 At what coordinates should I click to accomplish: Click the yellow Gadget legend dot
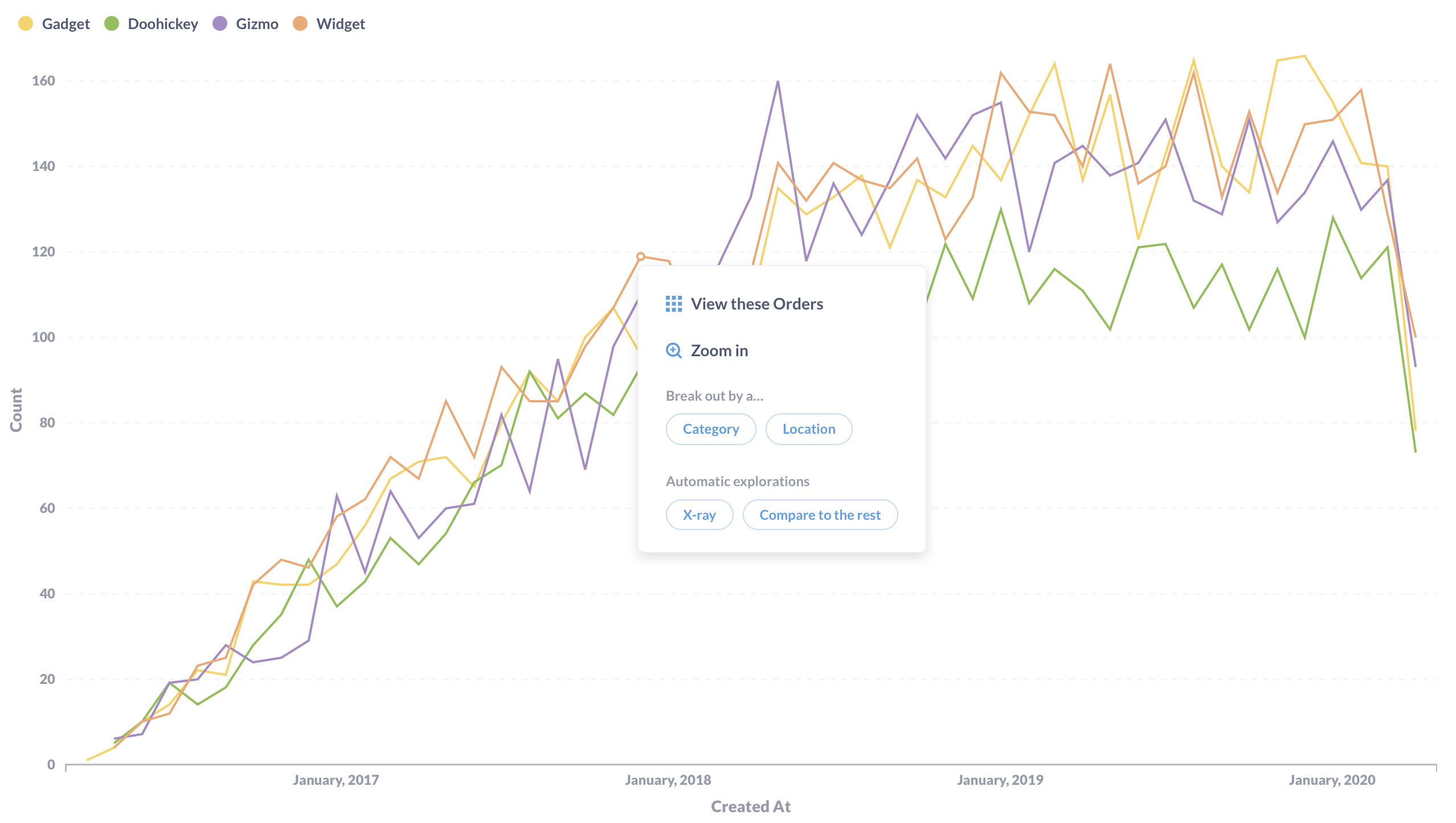point(26,23)
